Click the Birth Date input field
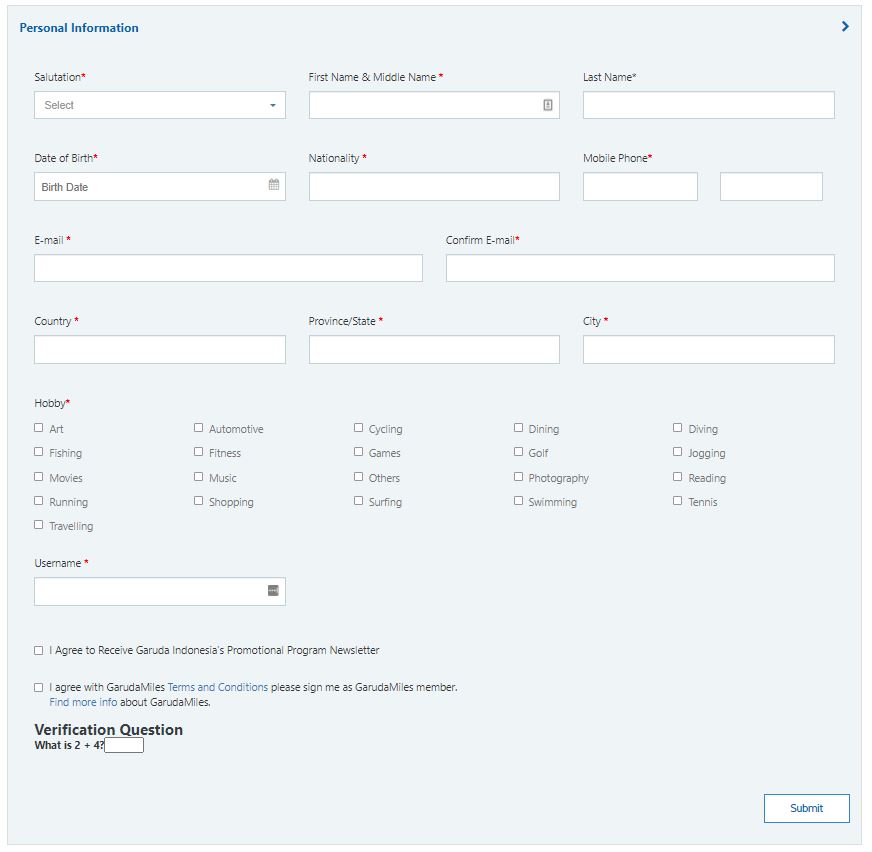Viewport: 872px width, 852px height. pyautogui.click(x=160, y=186)
